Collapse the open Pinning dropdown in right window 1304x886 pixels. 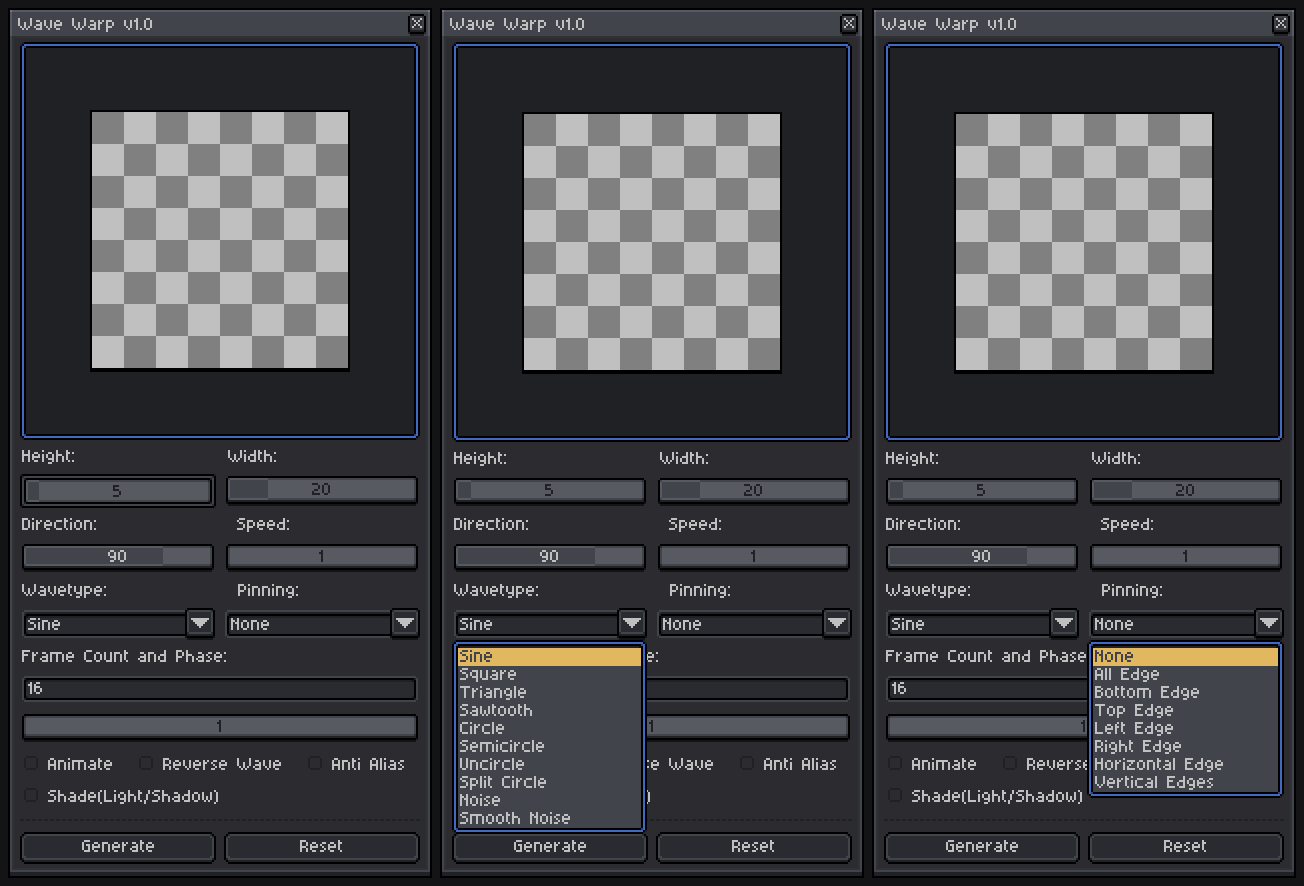[1268, 623]
